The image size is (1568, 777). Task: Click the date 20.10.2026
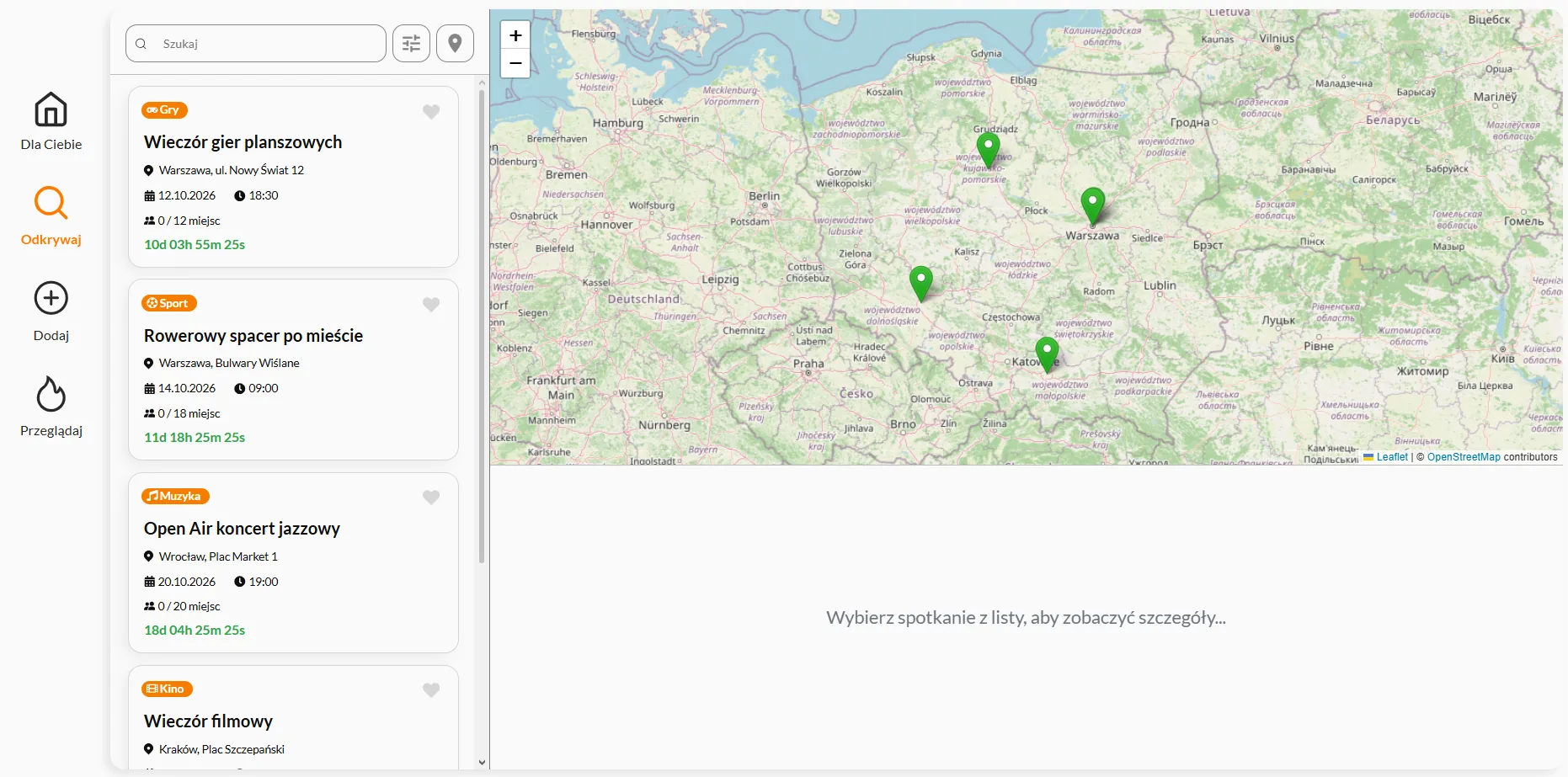click(x=187, y=582)
